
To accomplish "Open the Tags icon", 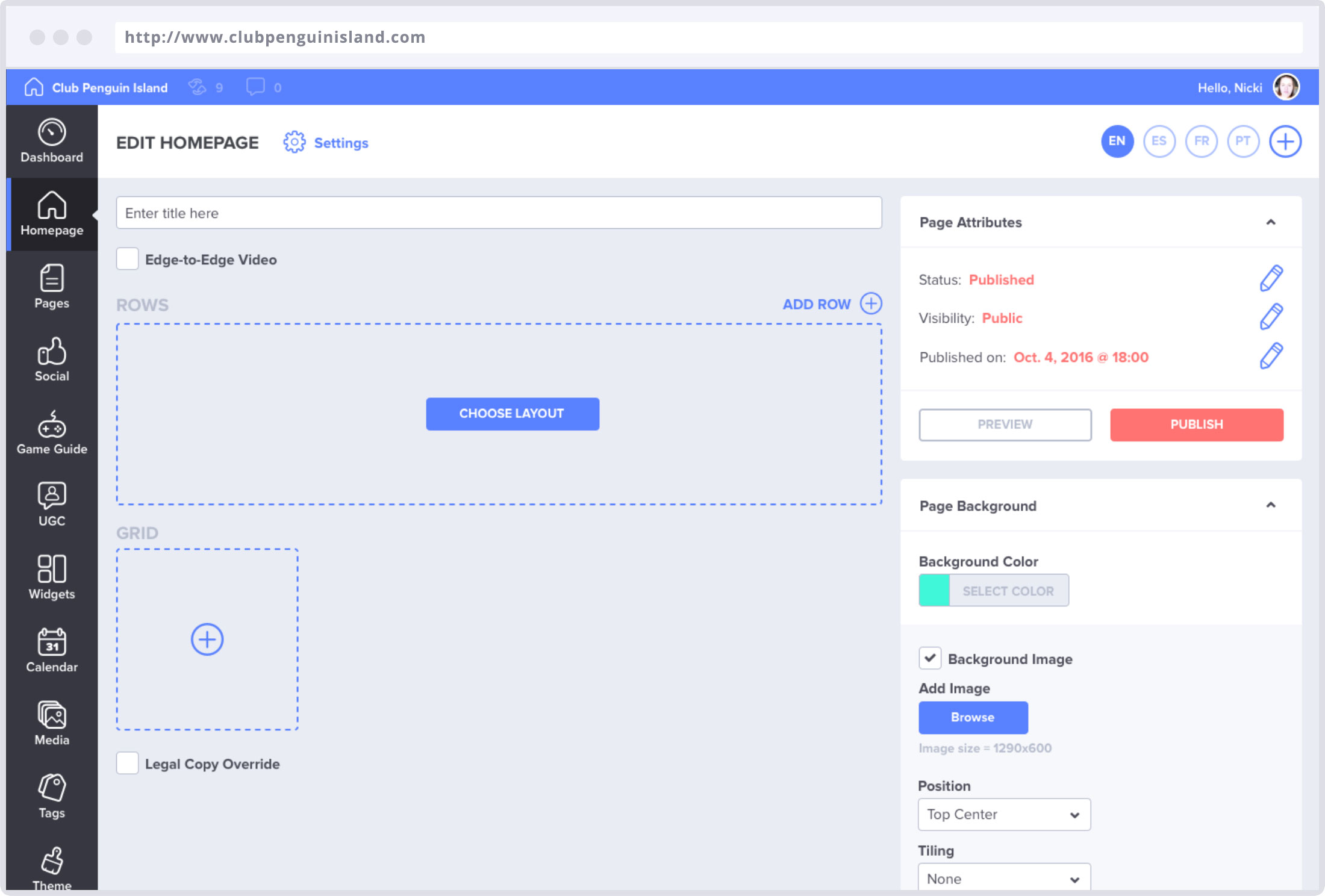I will pyautogui.click(x=52, y=788).
